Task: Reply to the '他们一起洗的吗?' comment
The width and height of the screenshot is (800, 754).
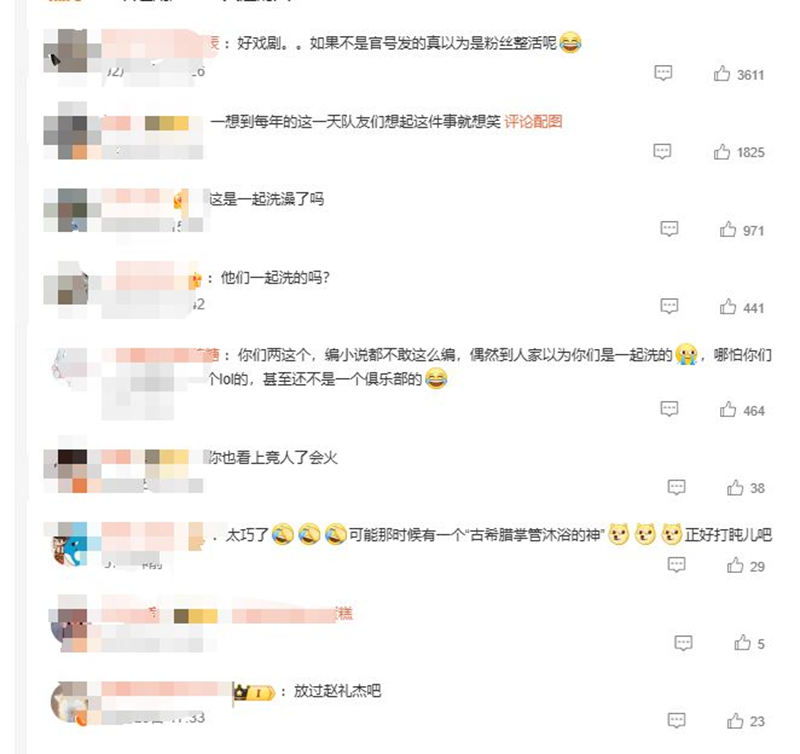Action: 669,307
